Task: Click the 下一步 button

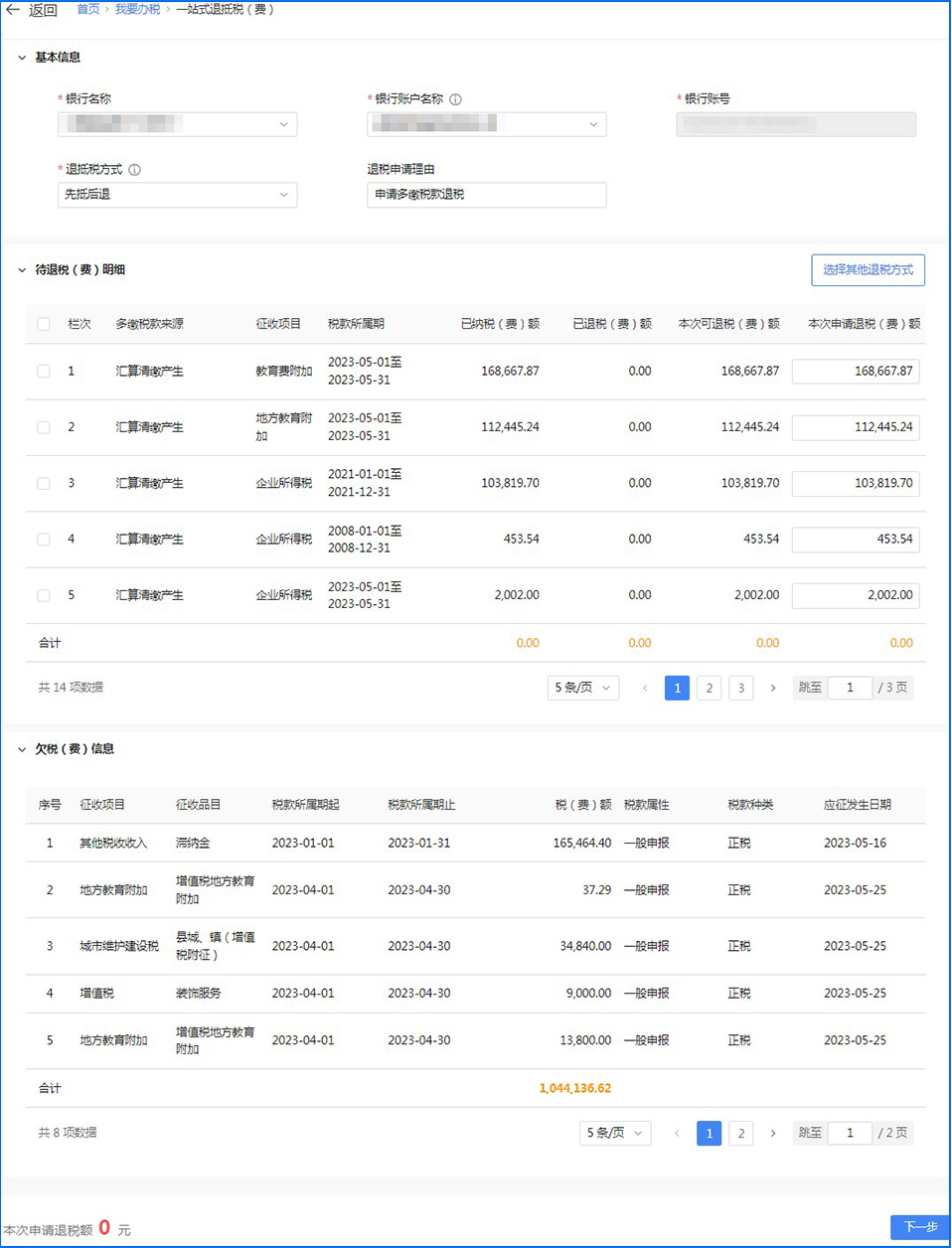Action: (x=919, y=1227)
